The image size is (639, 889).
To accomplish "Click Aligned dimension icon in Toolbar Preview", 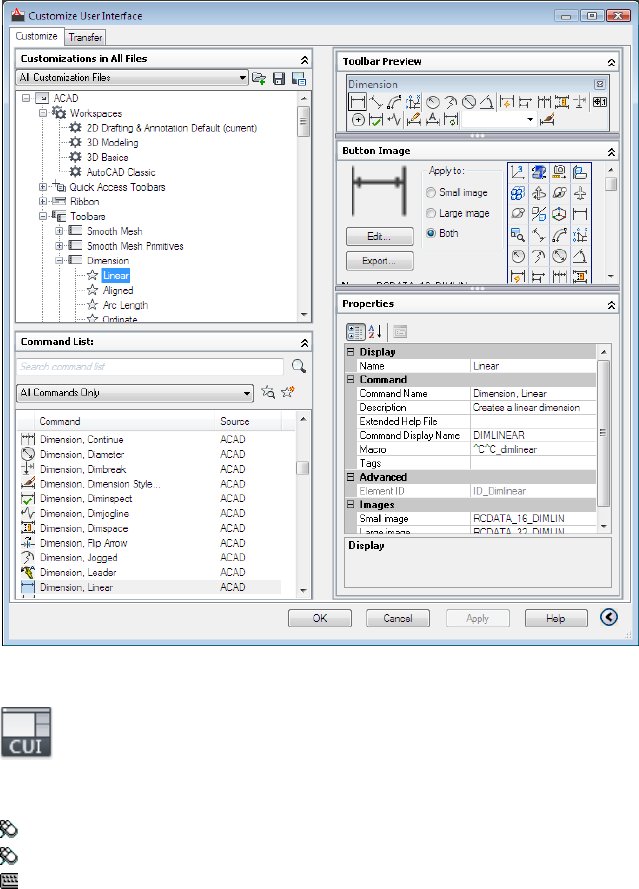I will (x=376, y=102).
